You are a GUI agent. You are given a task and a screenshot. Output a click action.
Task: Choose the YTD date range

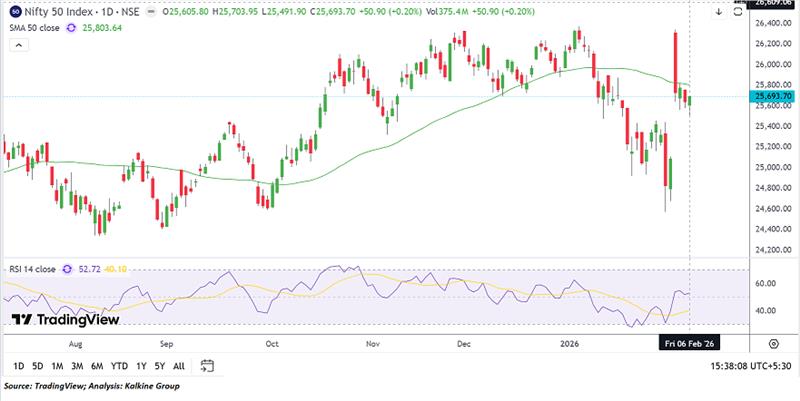tap(121, 365)
